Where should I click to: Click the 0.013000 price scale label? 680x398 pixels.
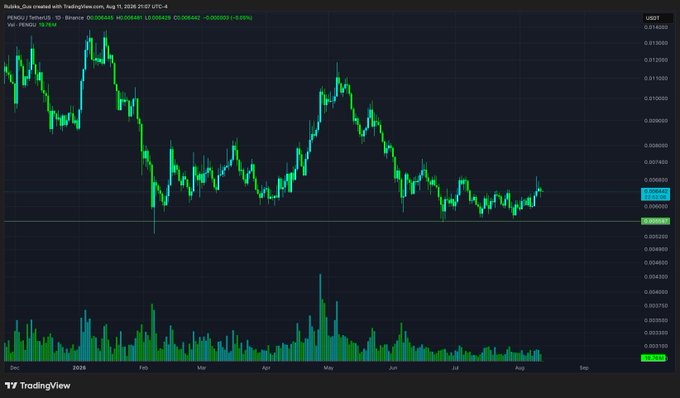[656, 43]
